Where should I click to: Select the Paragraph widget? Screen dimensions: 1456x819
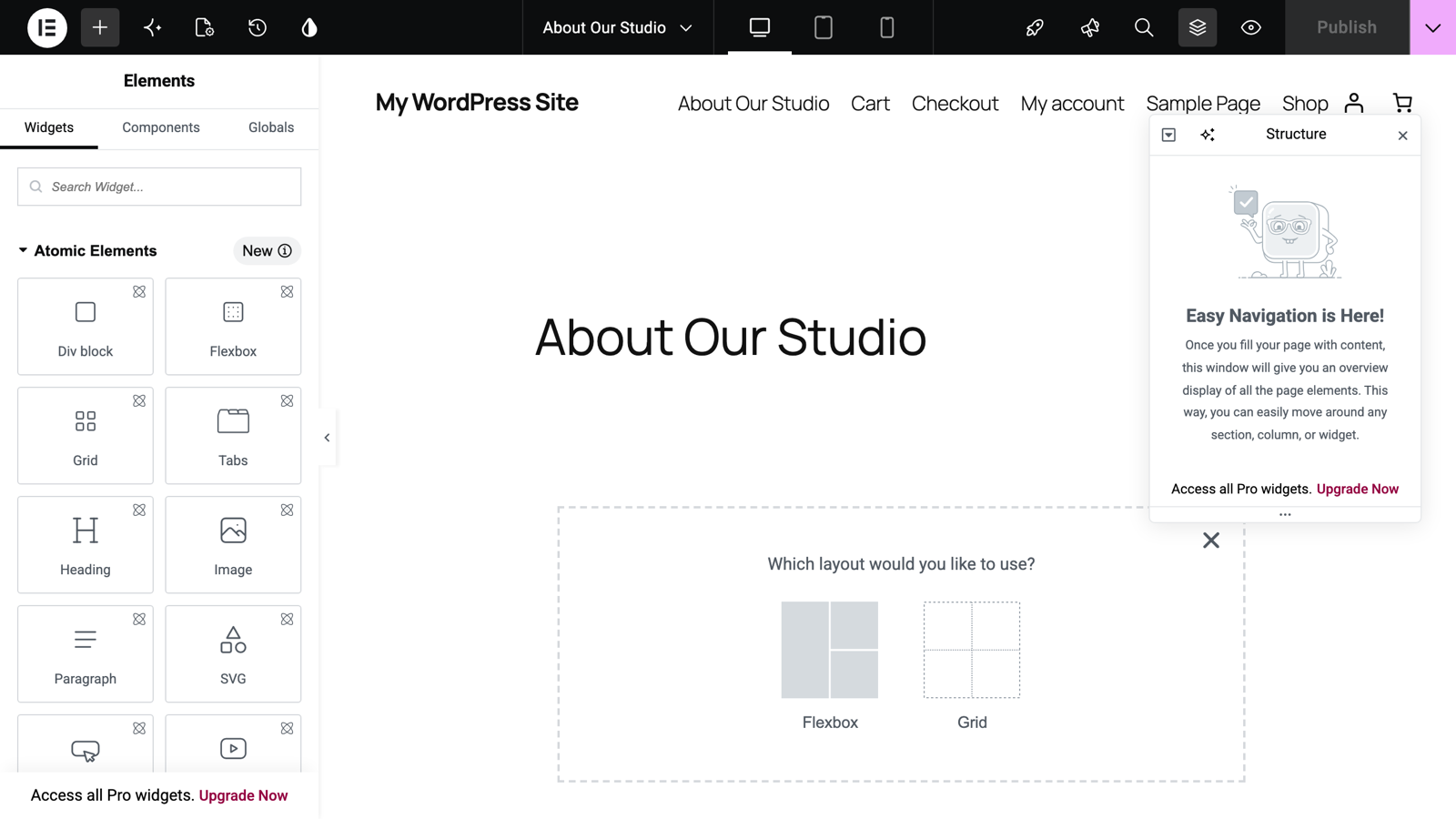click(x=86, y=654)
